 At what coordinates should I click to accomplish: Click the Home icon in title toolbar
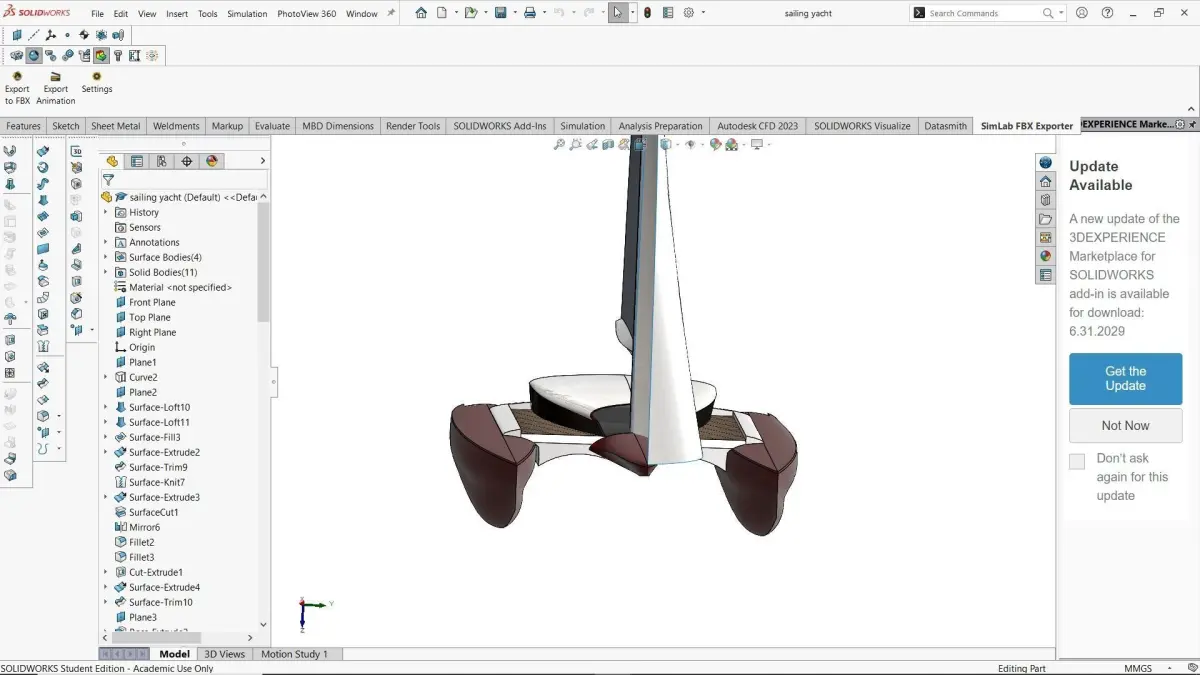coord(421,13)
